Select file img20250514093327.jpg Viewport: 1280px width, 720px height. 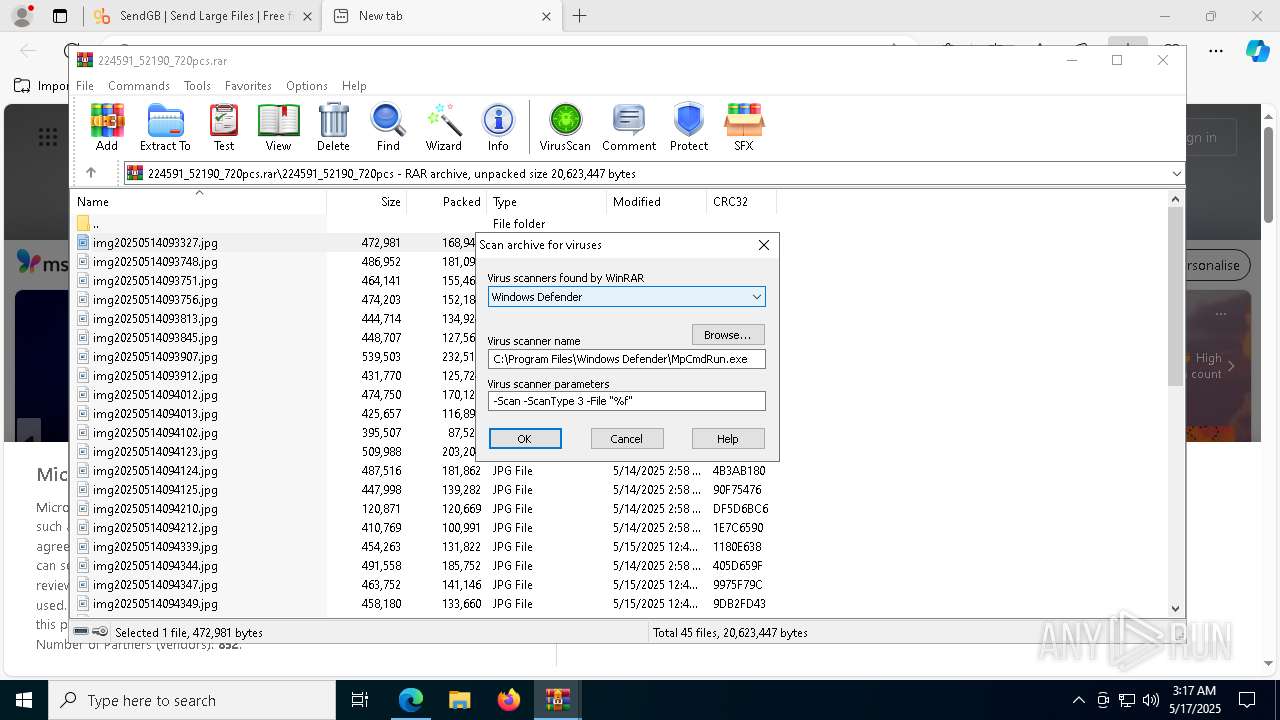tap(155, 243)
